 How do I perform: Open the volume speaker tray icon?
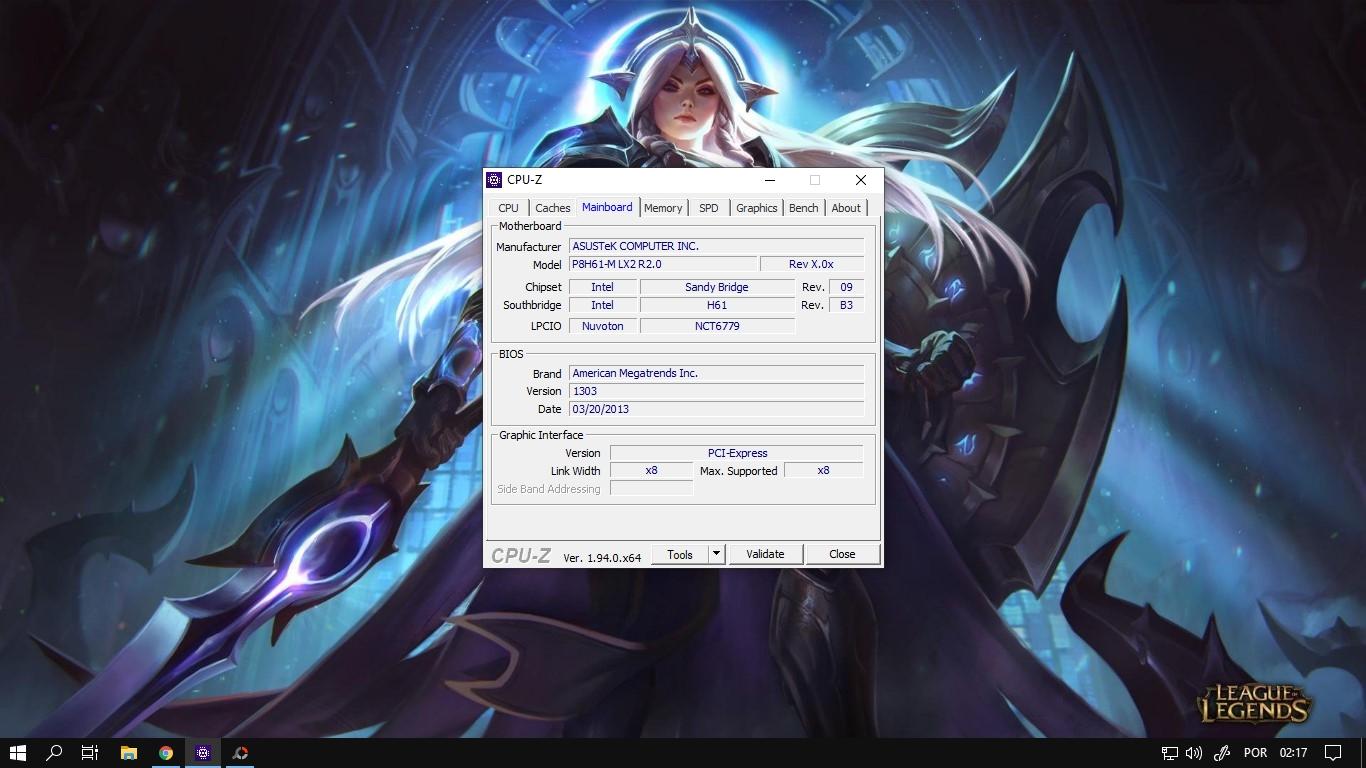[x=1194, y=753]
